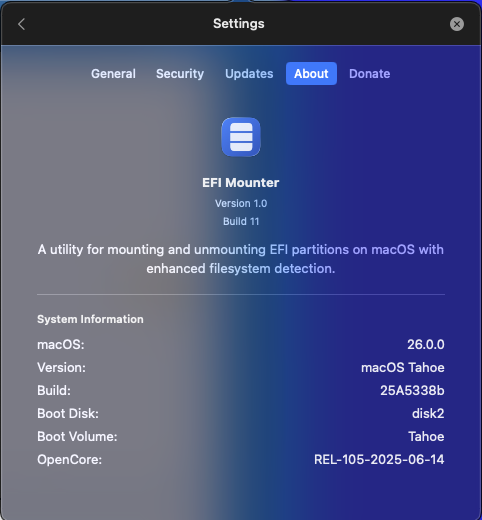Click the OpenCore value REL-105-2025-06-14
This screenshot has width=482, height=520.
pos(379,459)
